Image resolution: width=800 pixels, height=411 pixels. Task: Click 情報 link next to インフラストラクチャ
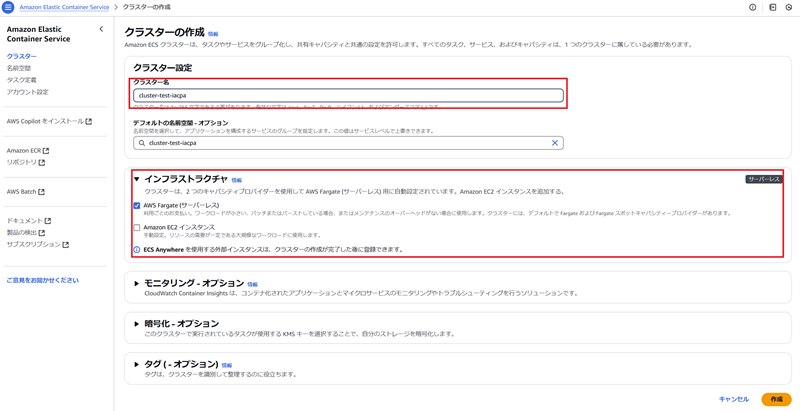coord(236,180)
